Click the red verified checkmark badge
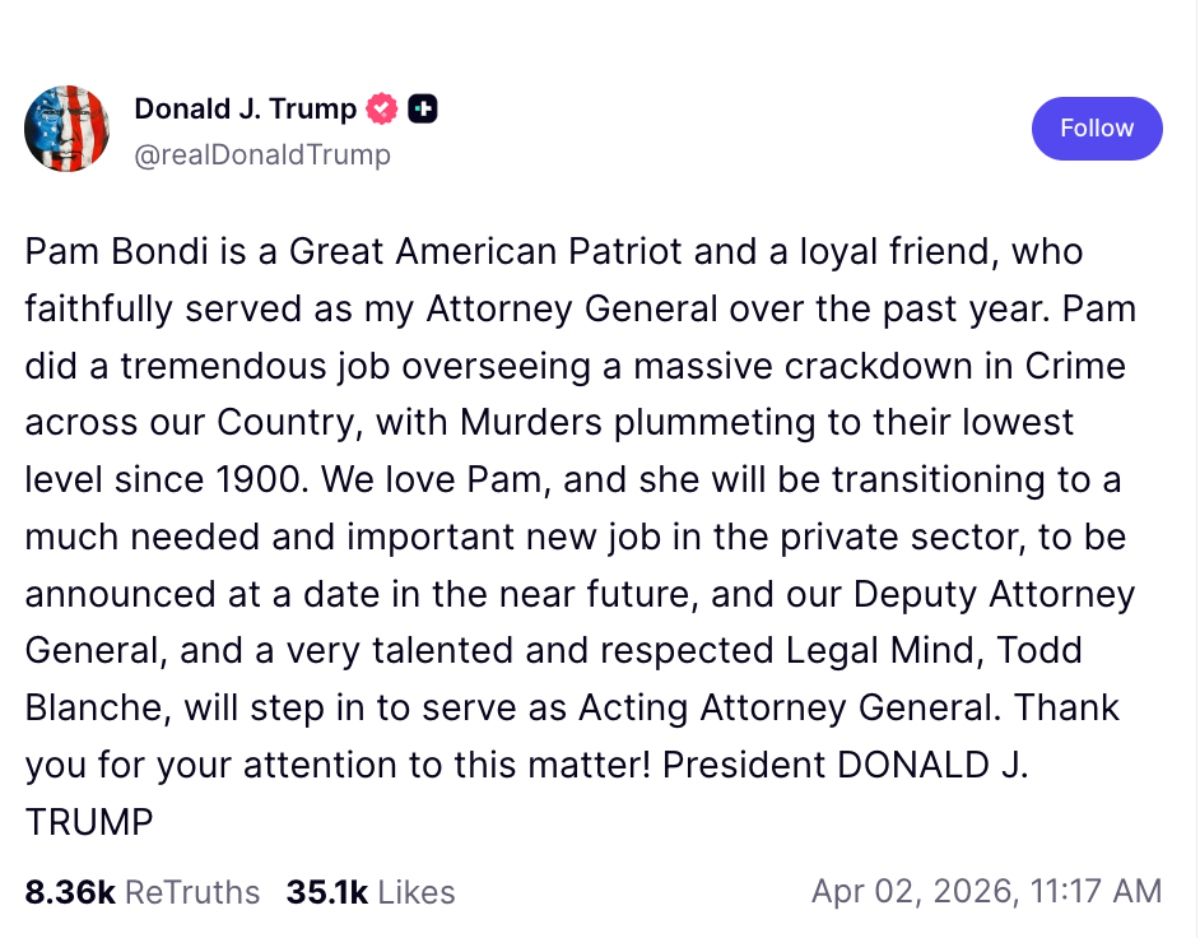1200x938 pixels. click(x=383, y=109)
